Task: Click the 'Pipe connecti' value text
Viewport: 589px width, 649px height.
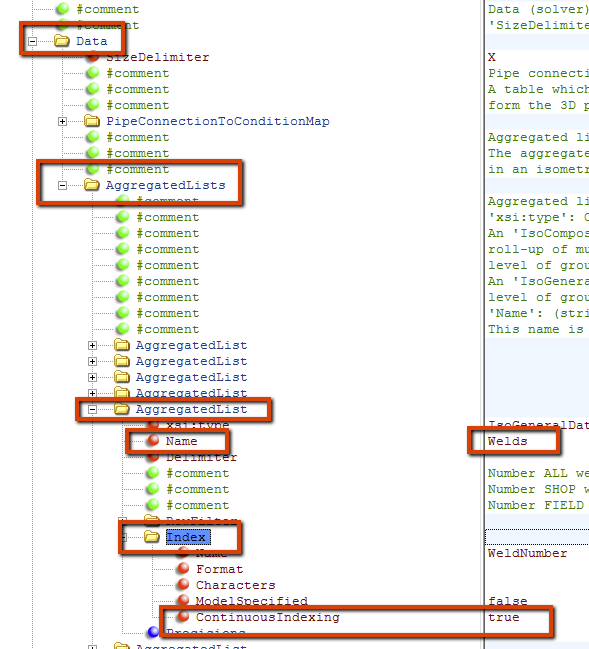Action: 538,73
